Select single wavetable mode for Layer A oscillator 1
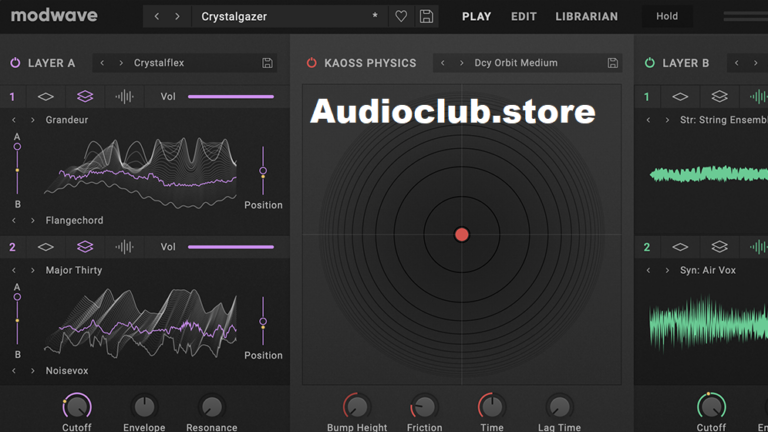This screenshot has width=768, height=432. (46, 97)
